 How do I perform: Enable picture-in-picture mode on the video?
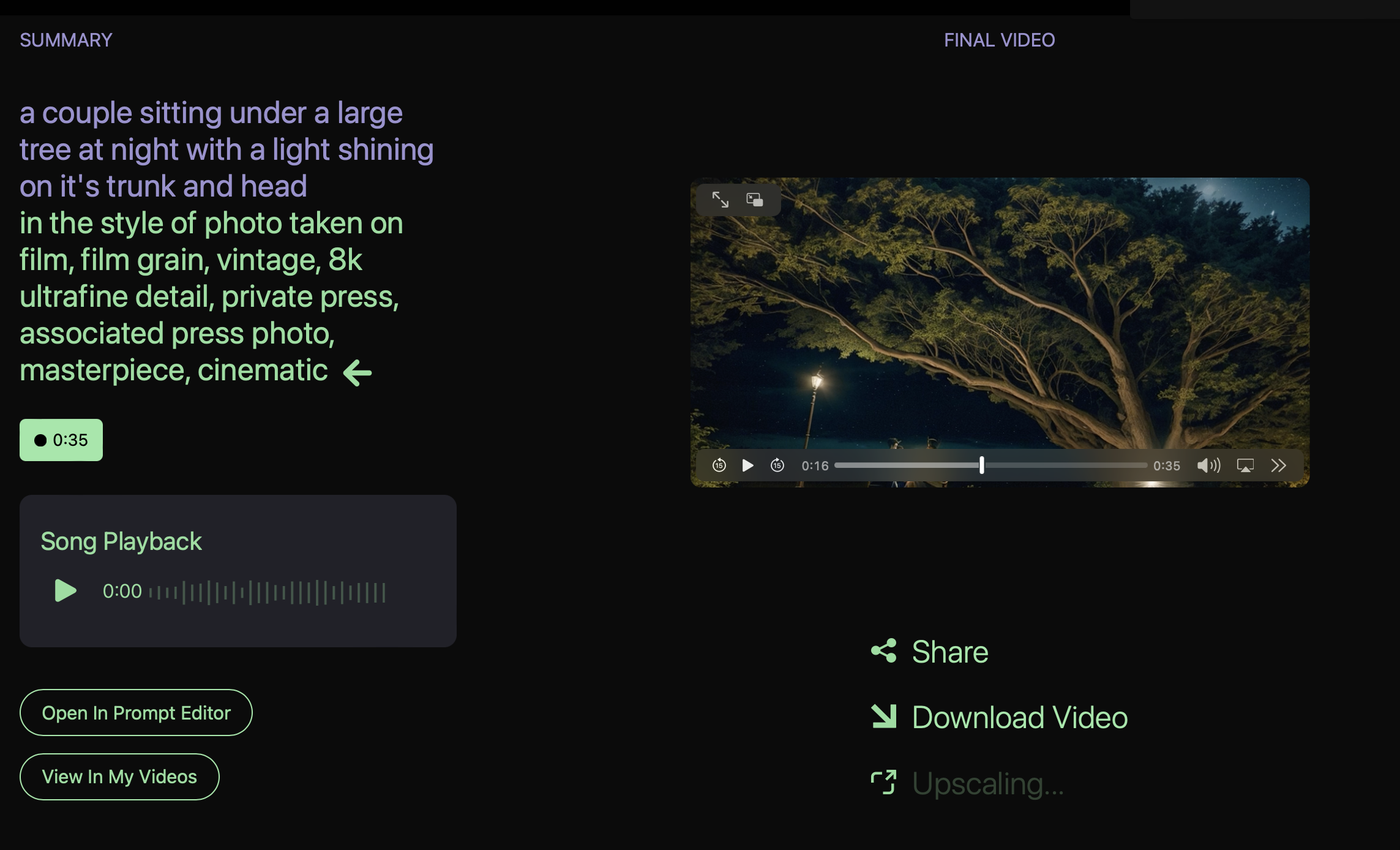(x=754, y=200)
